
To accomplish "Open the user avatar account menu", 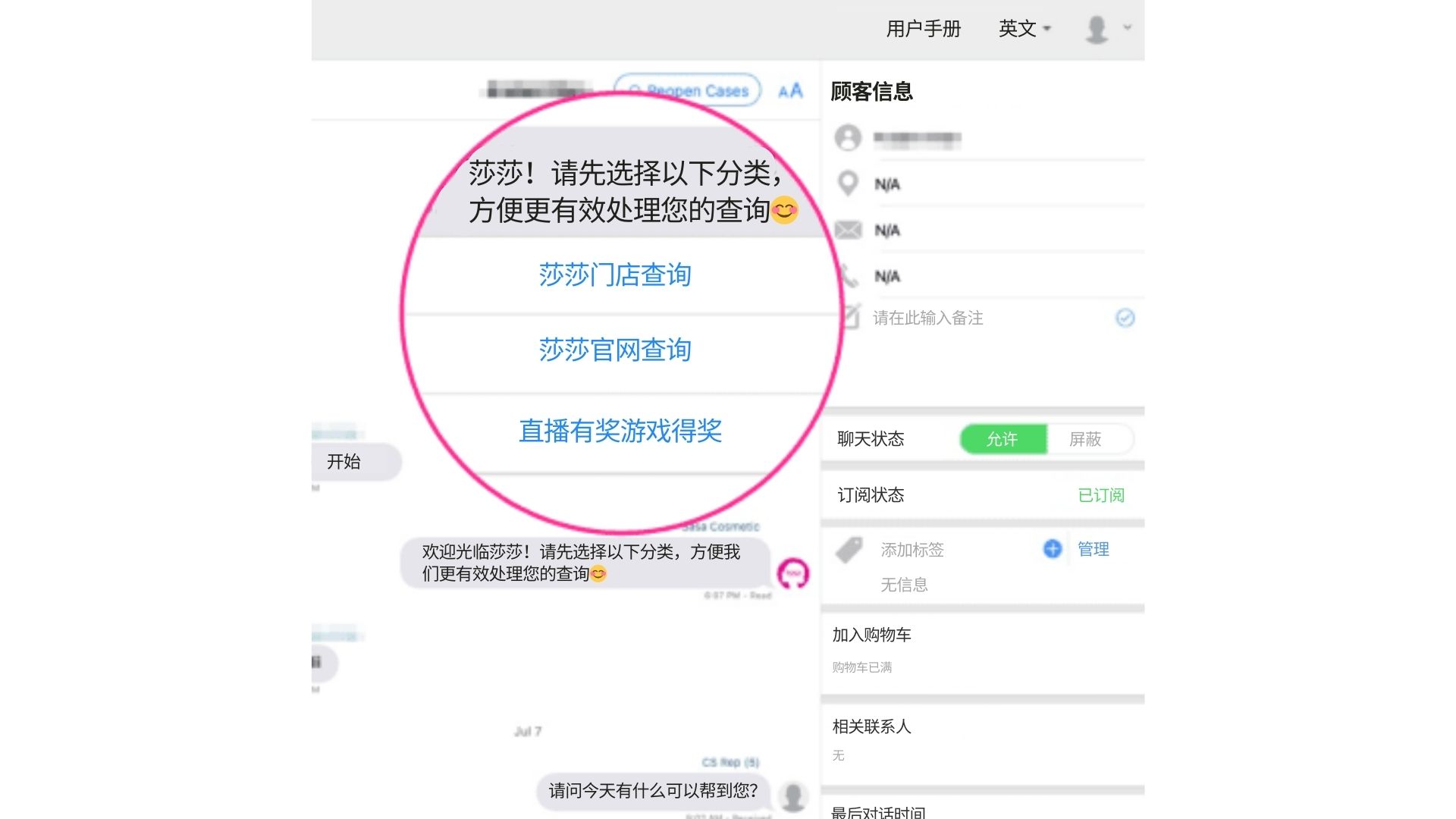I will pos(1107,29).
